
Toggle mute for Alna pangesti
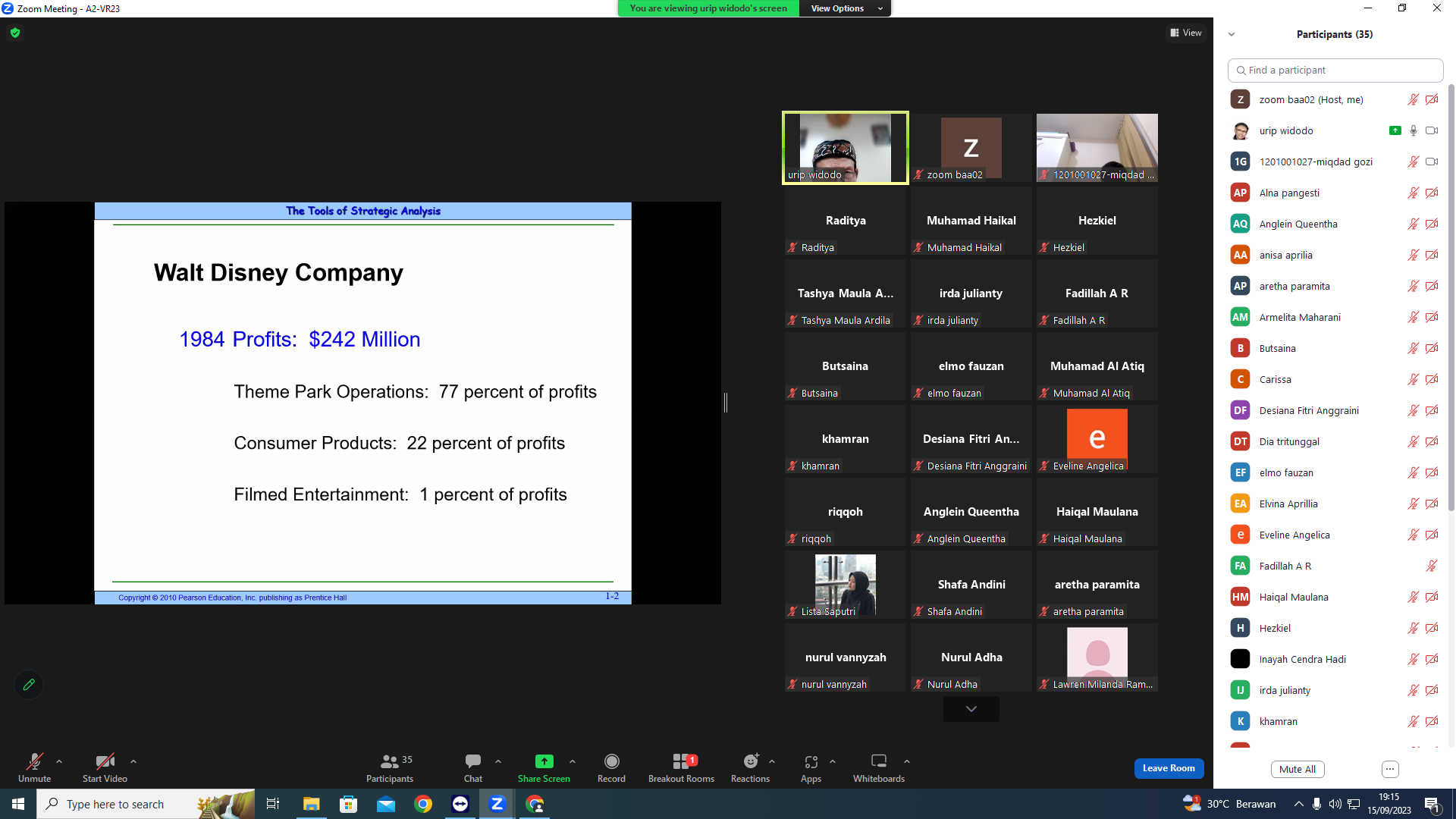click(x=1413, y=193)
